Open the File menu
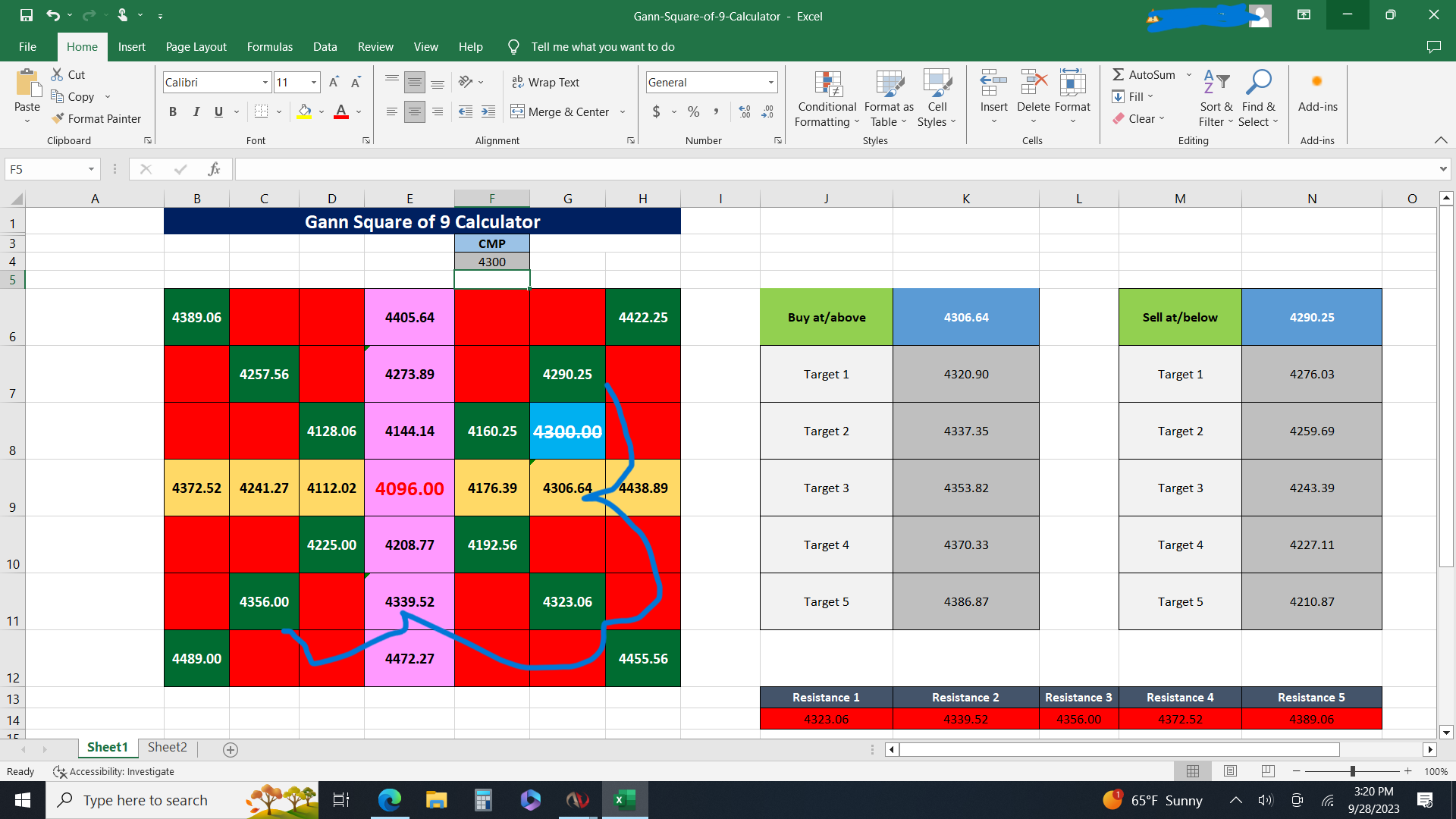Screen dimensions: 1456x819 click(27, 46)
